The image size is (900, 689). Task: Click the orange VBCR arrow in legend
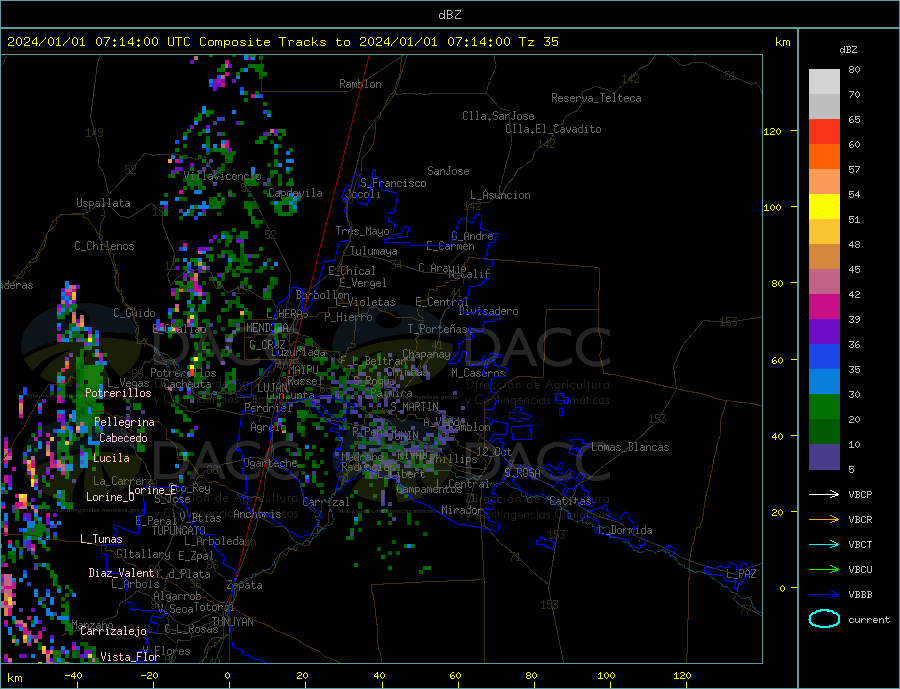coord(824,519)
